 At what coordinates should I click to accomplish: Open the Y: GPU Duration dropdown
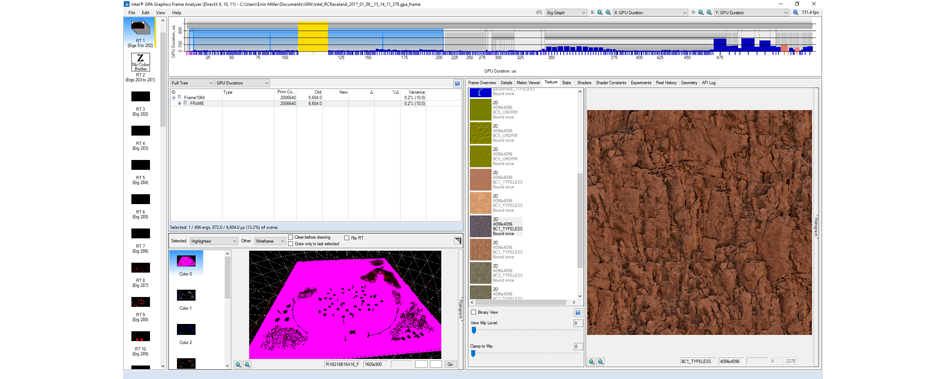(751, 12)
